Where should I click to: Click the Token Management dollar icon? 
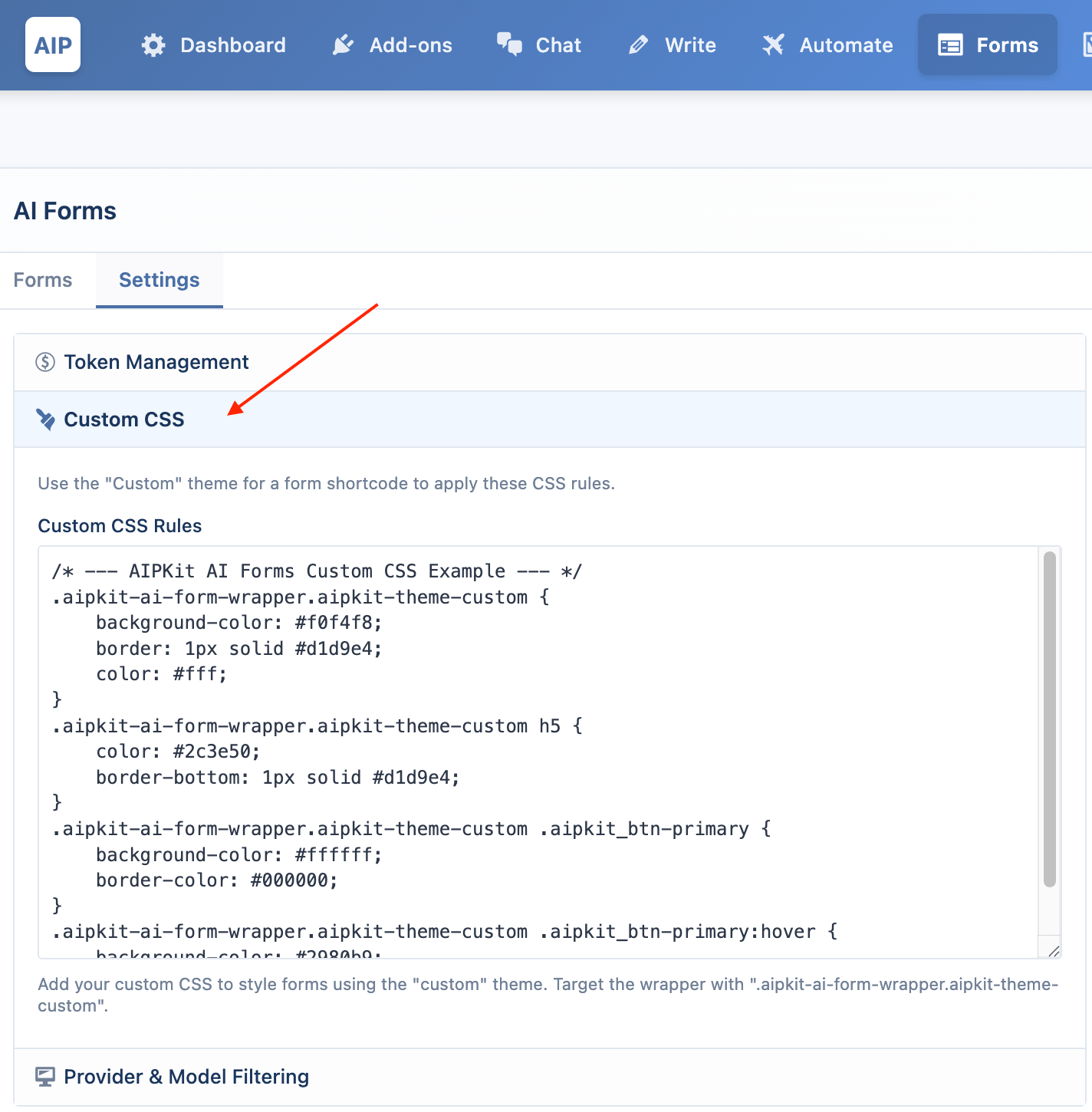tap(45, 362)
